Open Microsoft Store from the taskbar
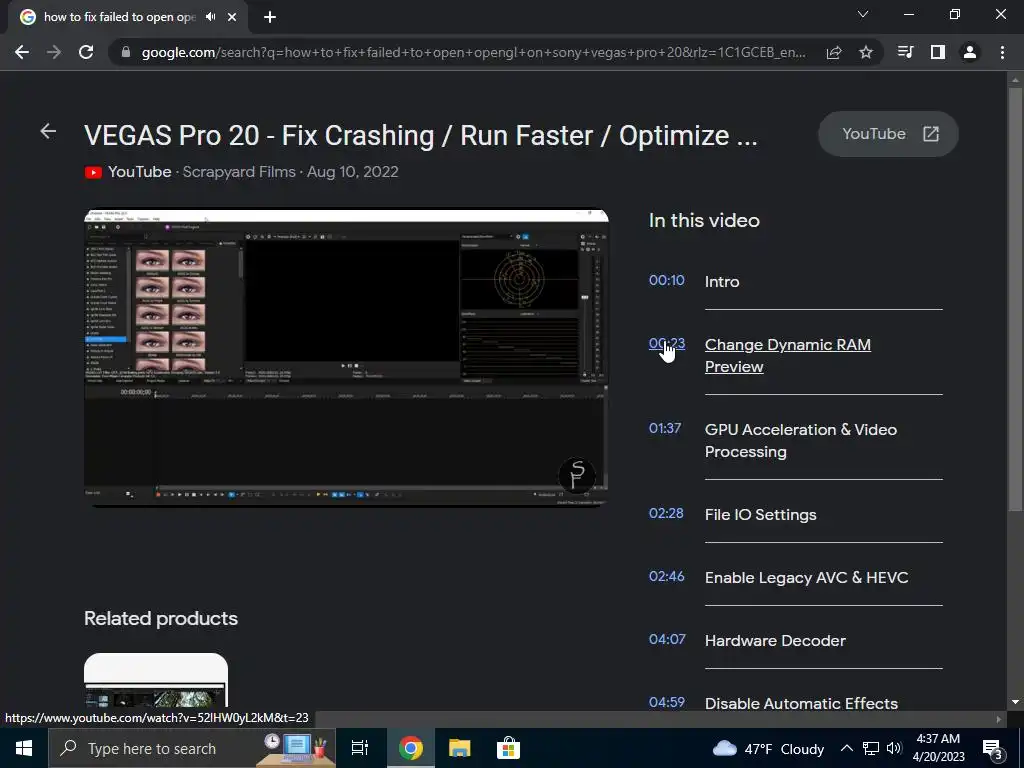This screenshot has width=1024, height=768. coord(508,748)
